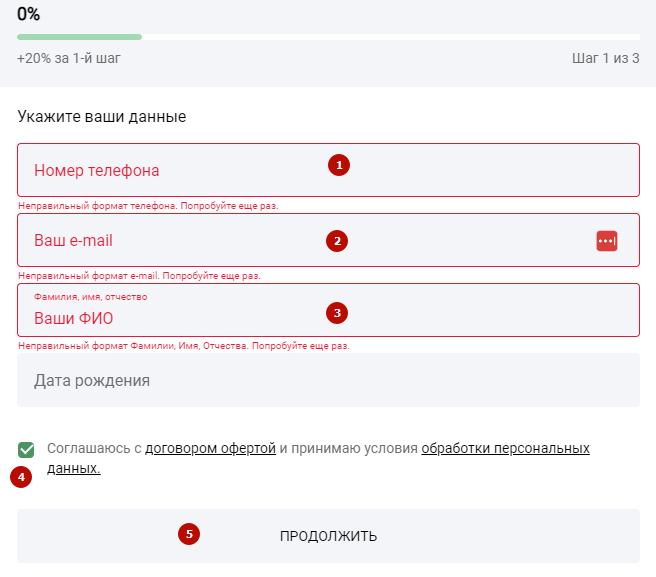Click the phone format error message

(148, 206)
